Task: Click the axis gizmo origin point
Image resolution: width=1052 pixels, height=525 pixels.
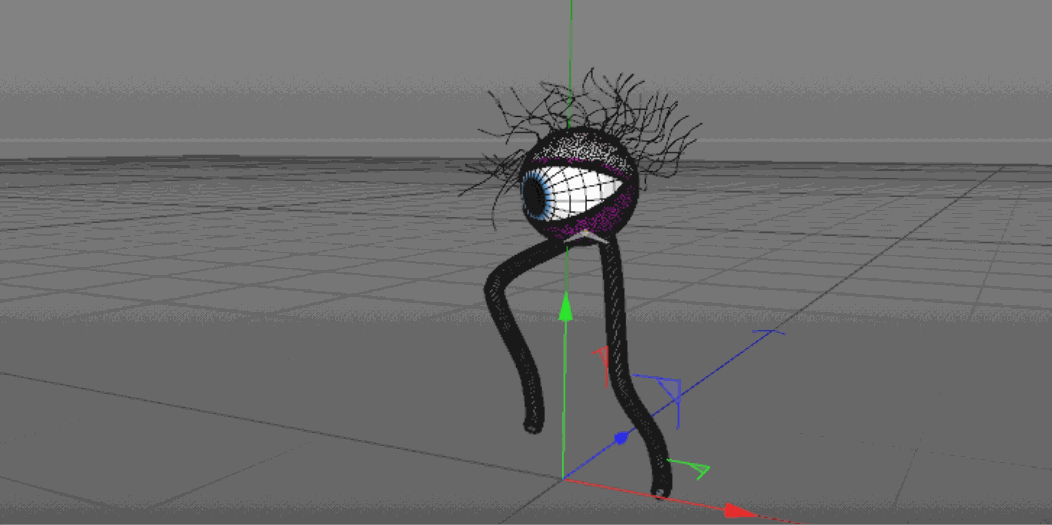Action: (x=564, y=478)
